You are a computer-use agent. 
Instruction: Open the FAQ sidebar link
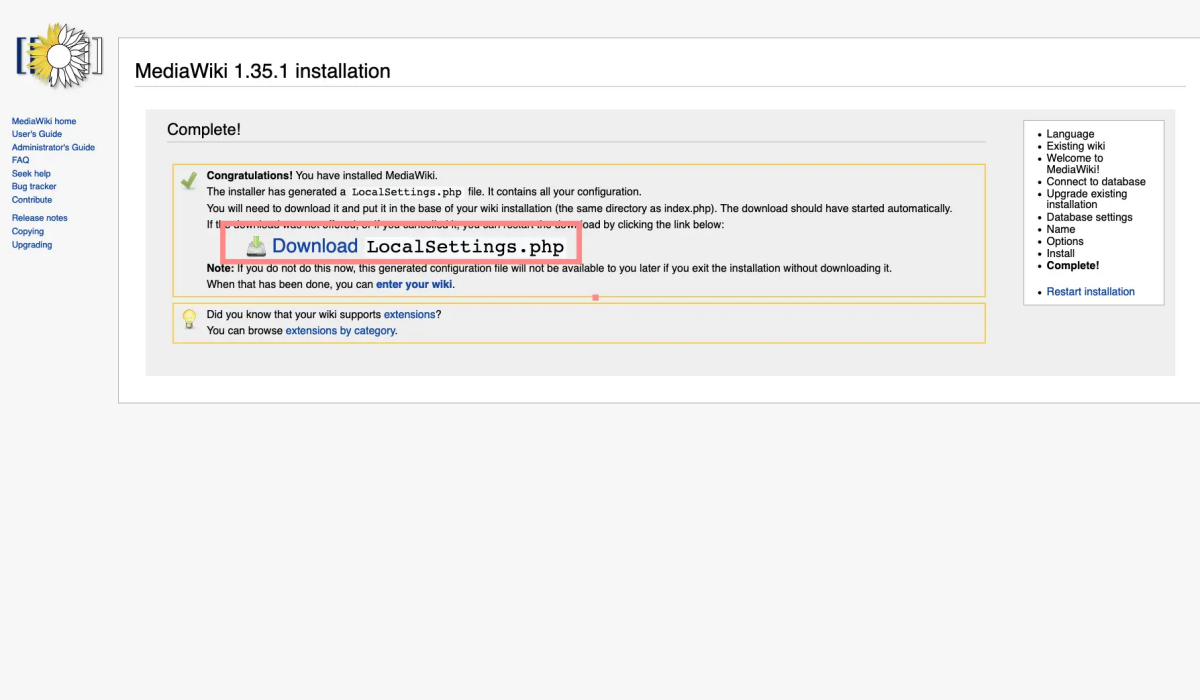click(x=20, y=160)
